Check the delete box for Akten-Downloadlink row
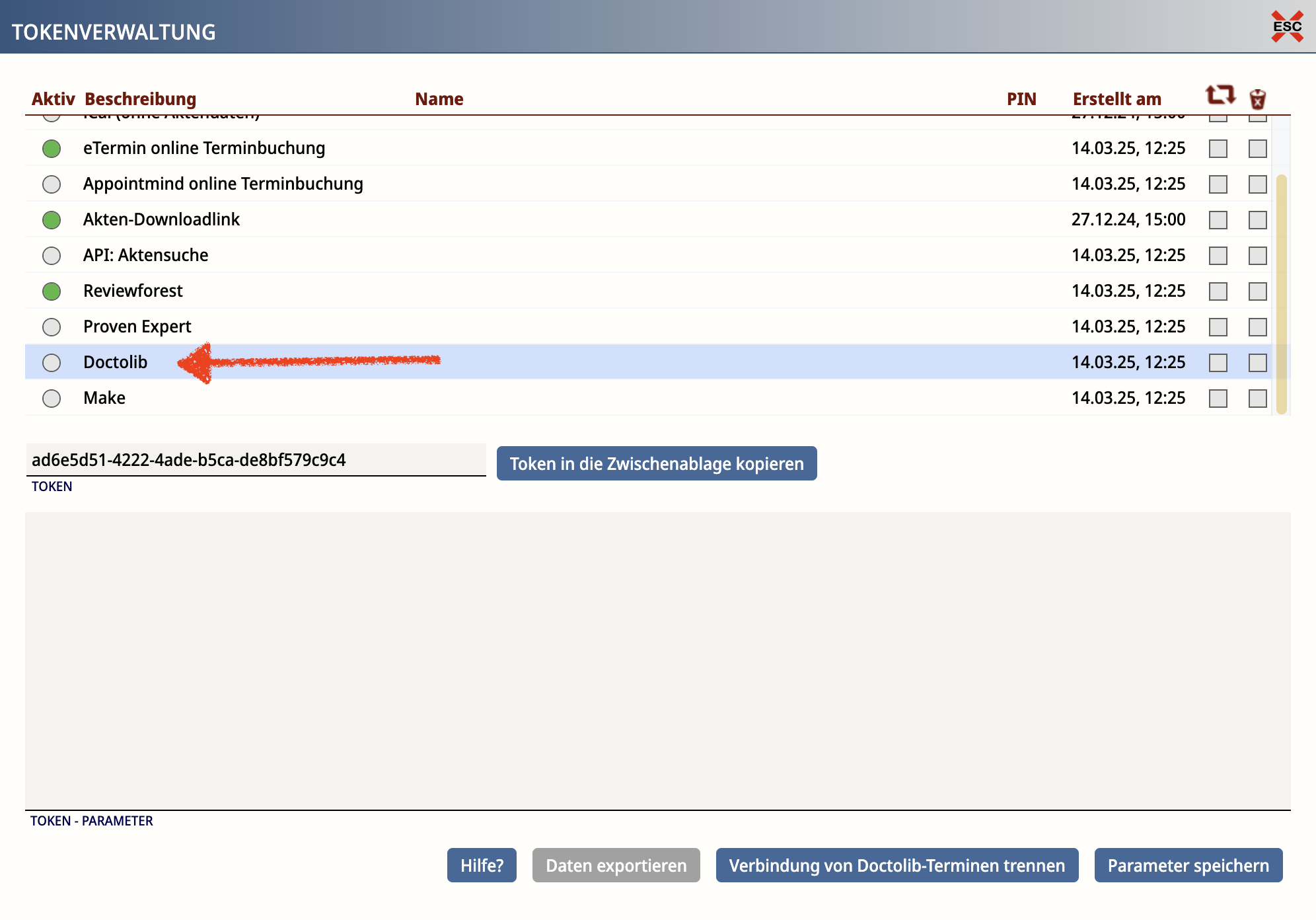Screen dimensions: 1316x920 1258,220
